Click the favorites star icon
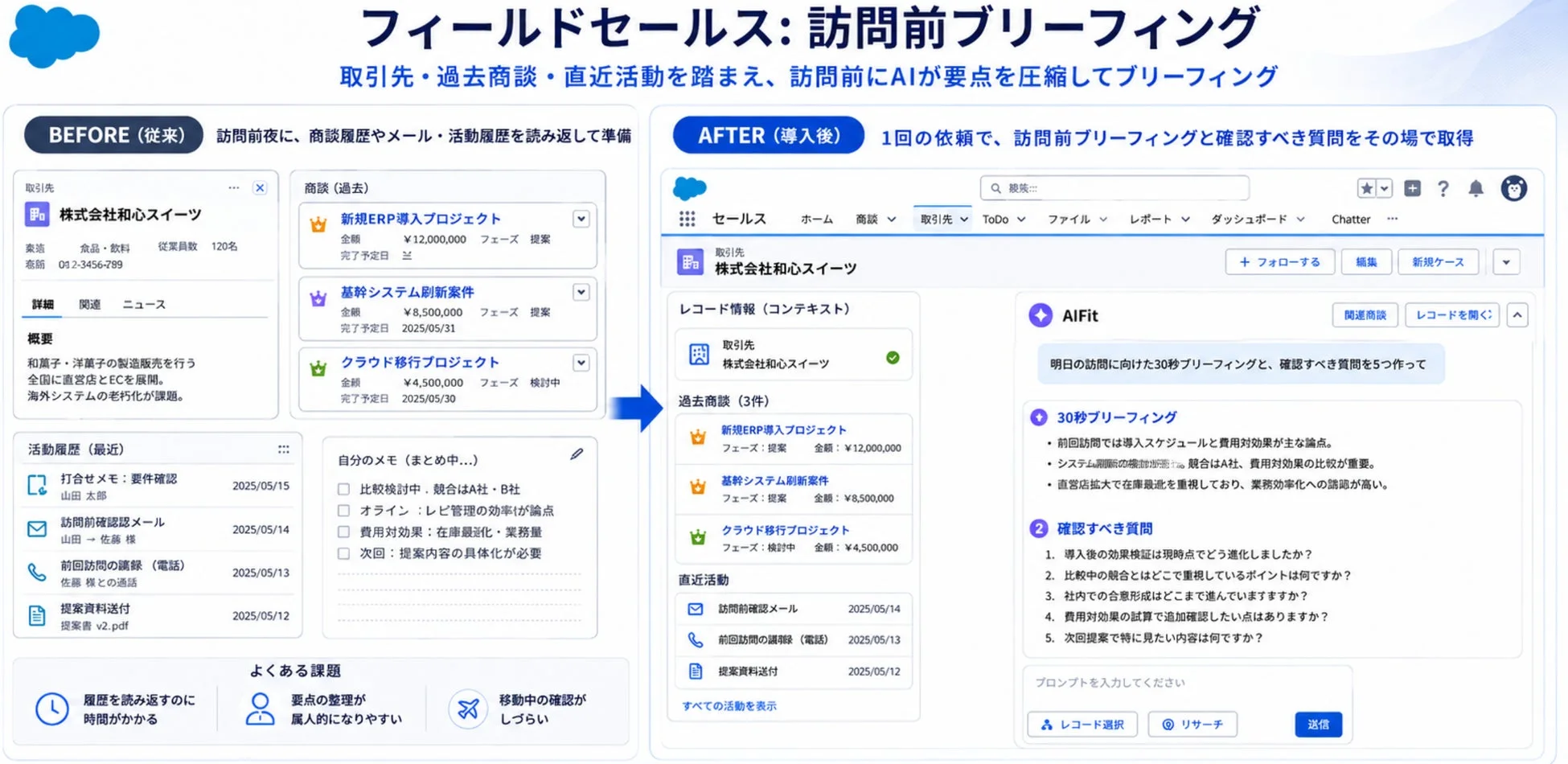The width and height of the screenshot is (1568, 764). (1366, 188)
